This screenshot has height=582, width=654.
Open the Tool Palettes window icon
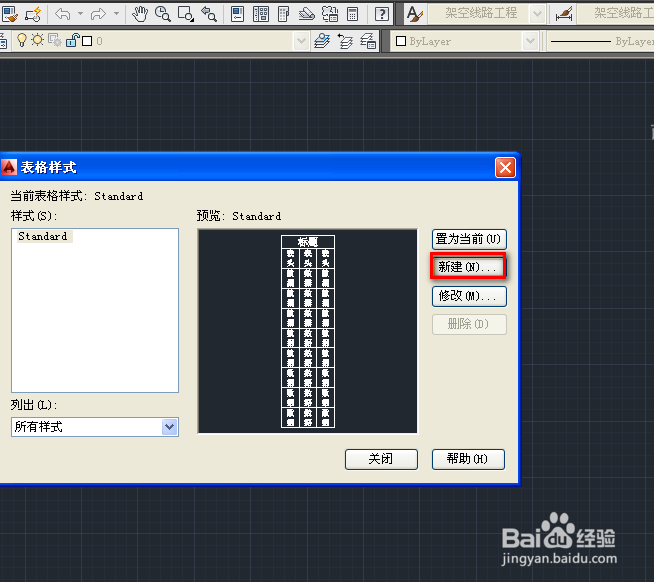click(x=284, y=14)
